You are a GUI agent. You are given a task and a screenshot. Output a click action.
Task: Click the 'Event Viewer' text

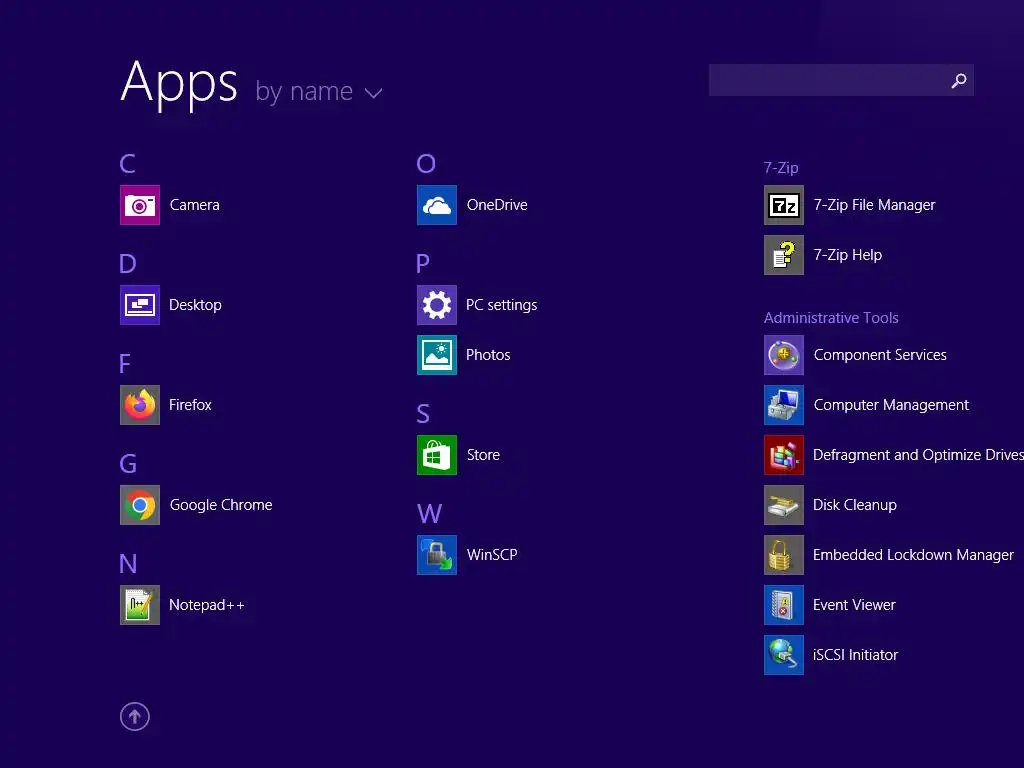click(x=854, y=605)
